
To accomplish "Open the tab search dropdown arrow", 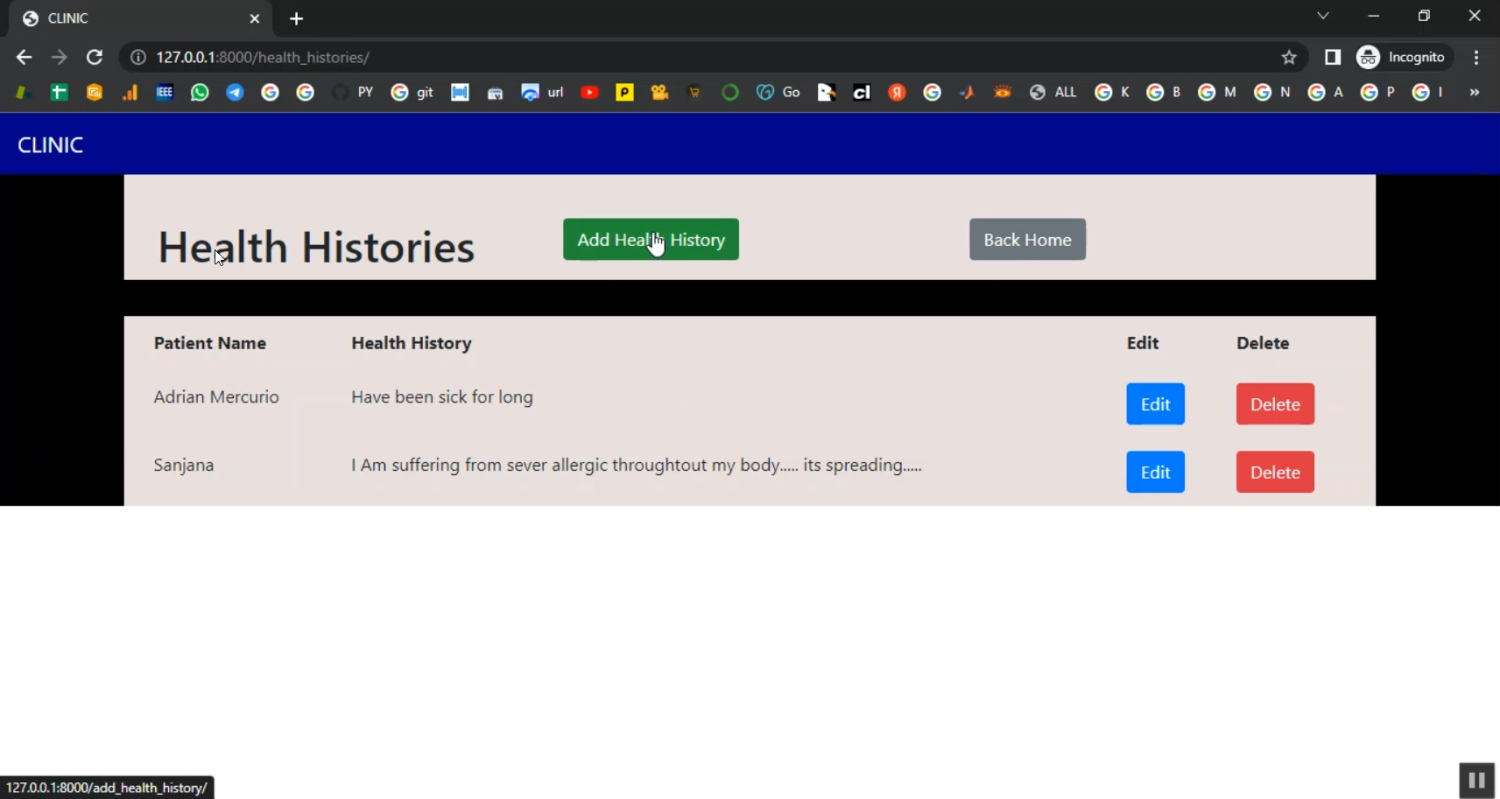I will (1323, 16).
